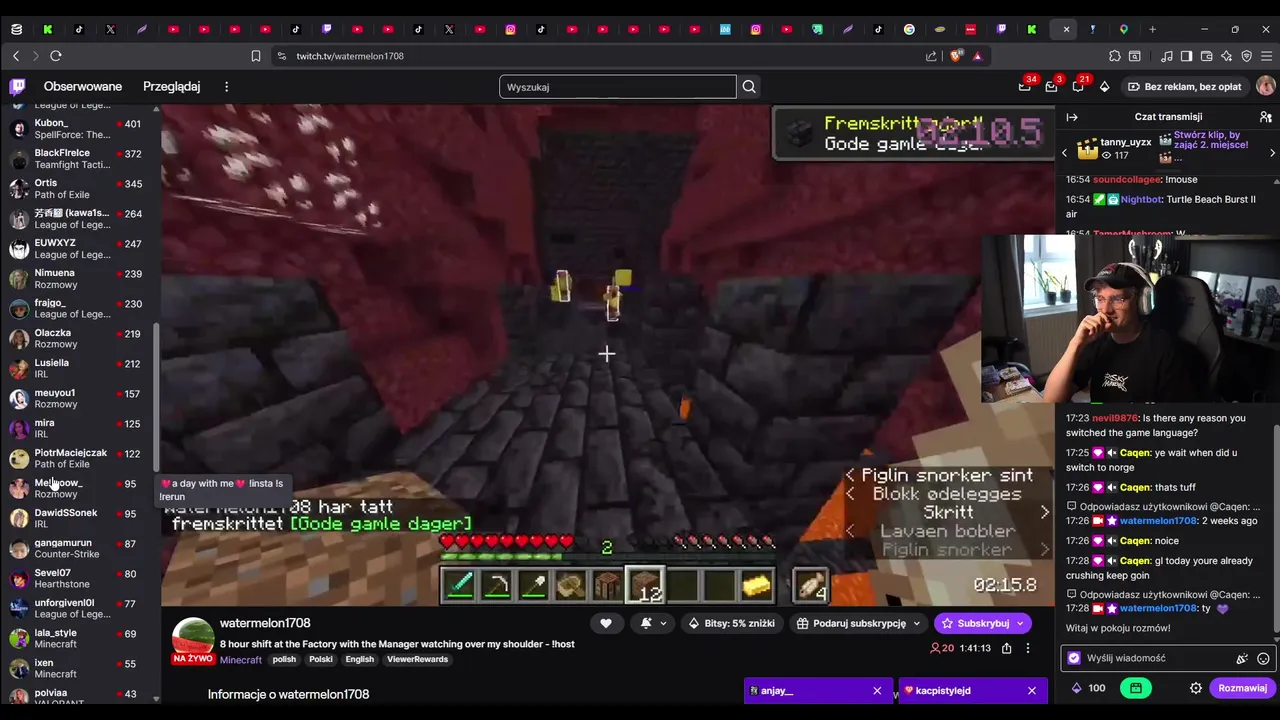Click the English tag

click(359, 660)
